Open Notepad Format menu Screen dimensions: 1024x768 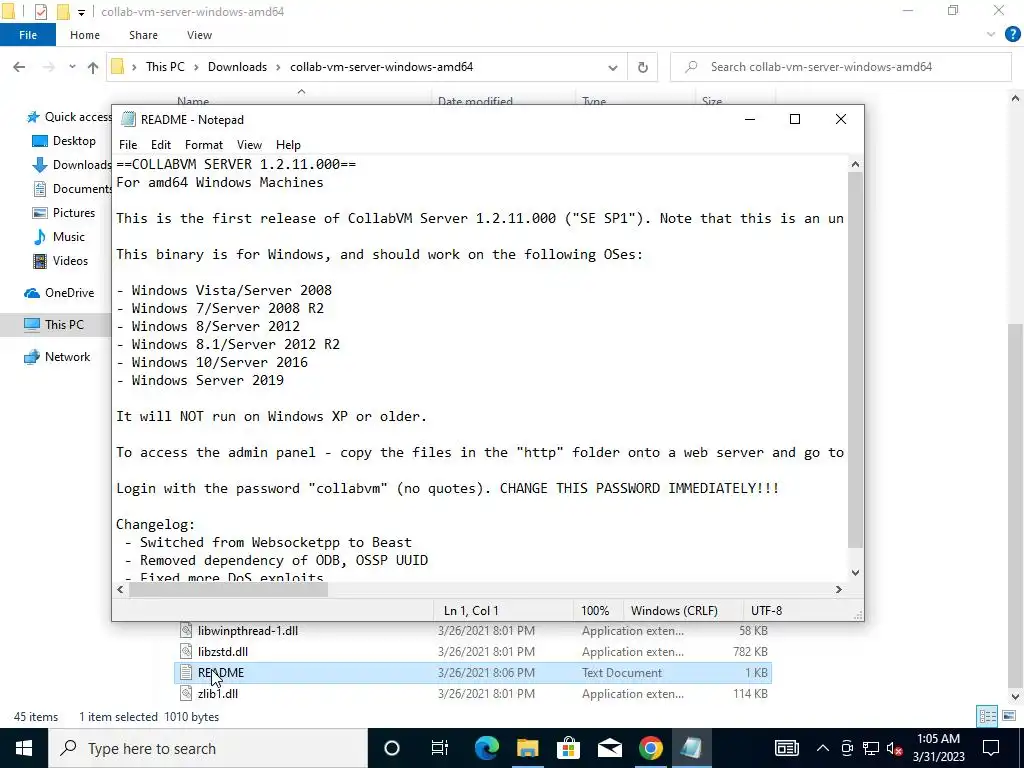pyautogui.click(x=204, y=145)
